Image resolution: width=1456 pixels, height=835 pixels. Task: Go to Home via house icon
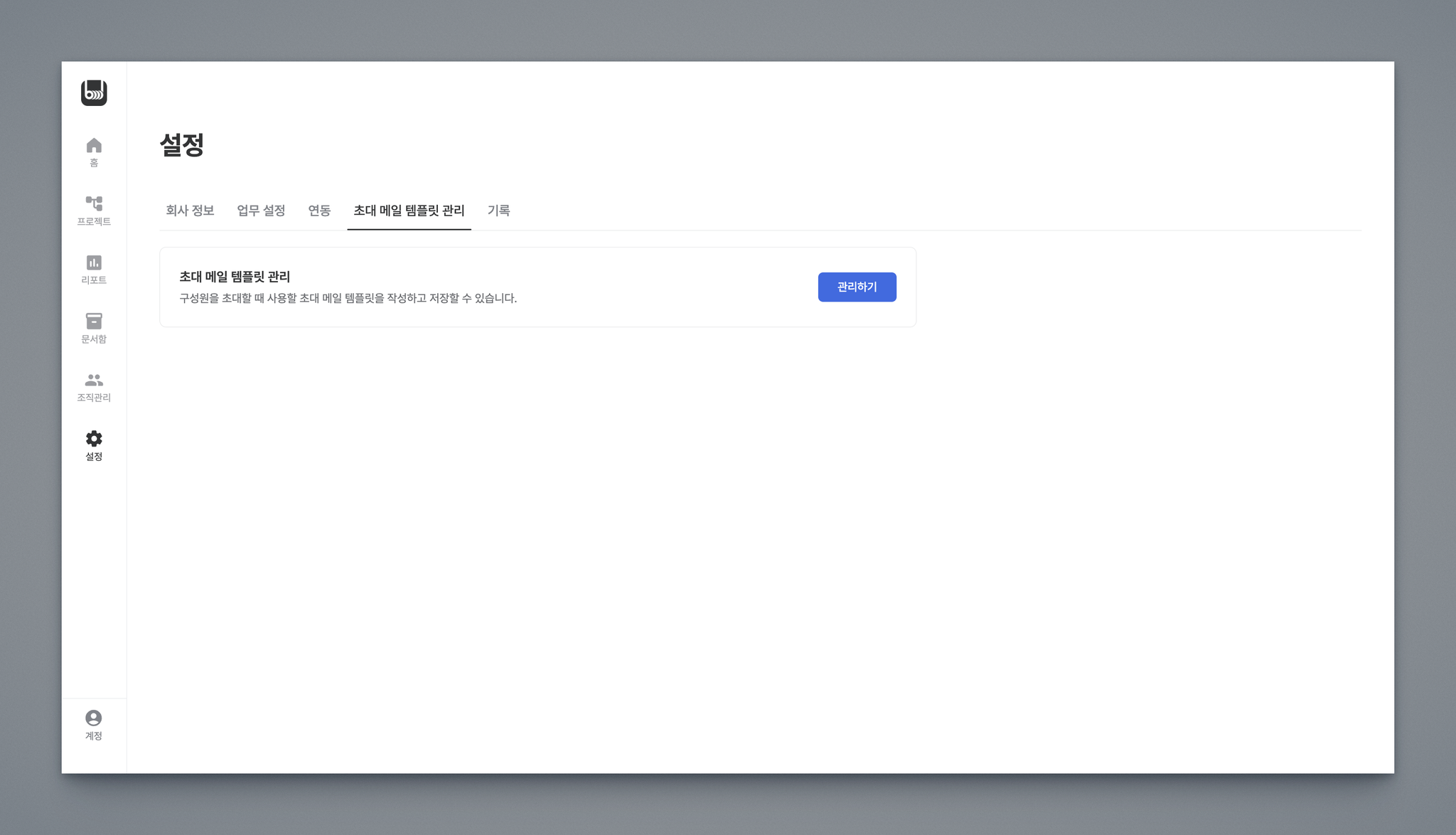[x=94, y=146]
